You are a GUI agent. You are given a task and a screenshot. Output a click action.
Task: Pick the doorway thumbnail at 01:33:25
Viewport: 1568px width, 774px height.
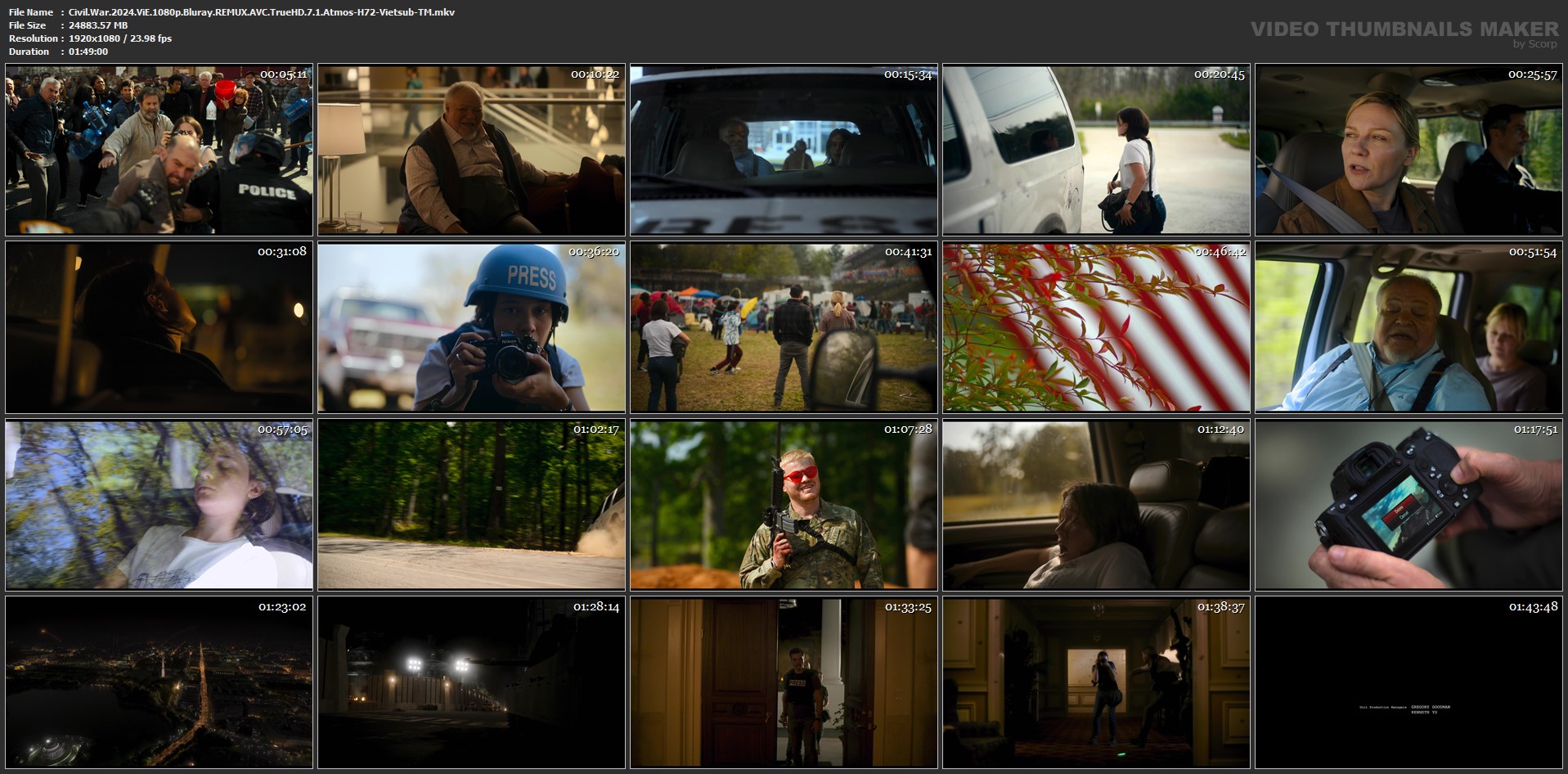click(784, 683)
